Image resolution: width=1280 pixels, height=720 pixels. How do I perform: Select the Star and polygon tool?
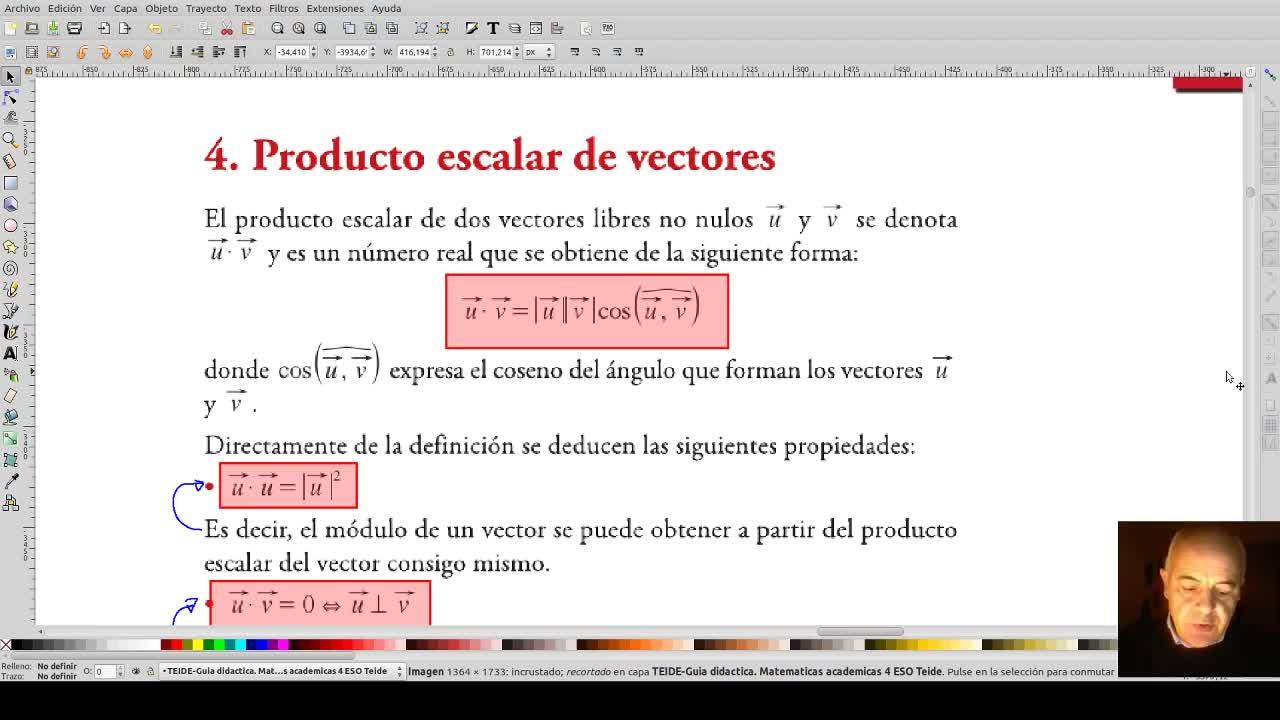point(11,247)
